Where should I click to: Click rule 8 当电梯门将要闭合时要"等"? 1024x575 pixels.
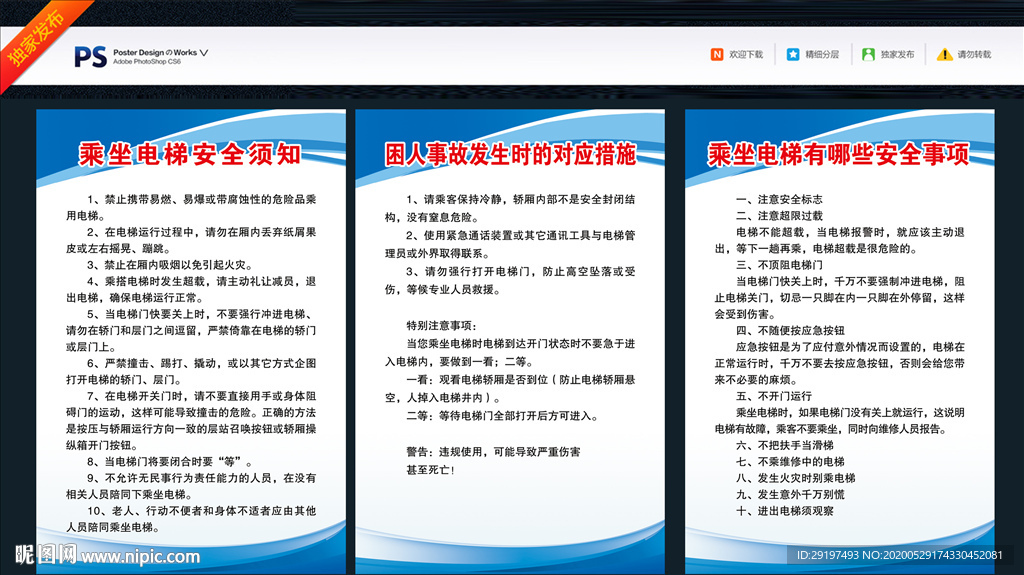click(170, 461)
